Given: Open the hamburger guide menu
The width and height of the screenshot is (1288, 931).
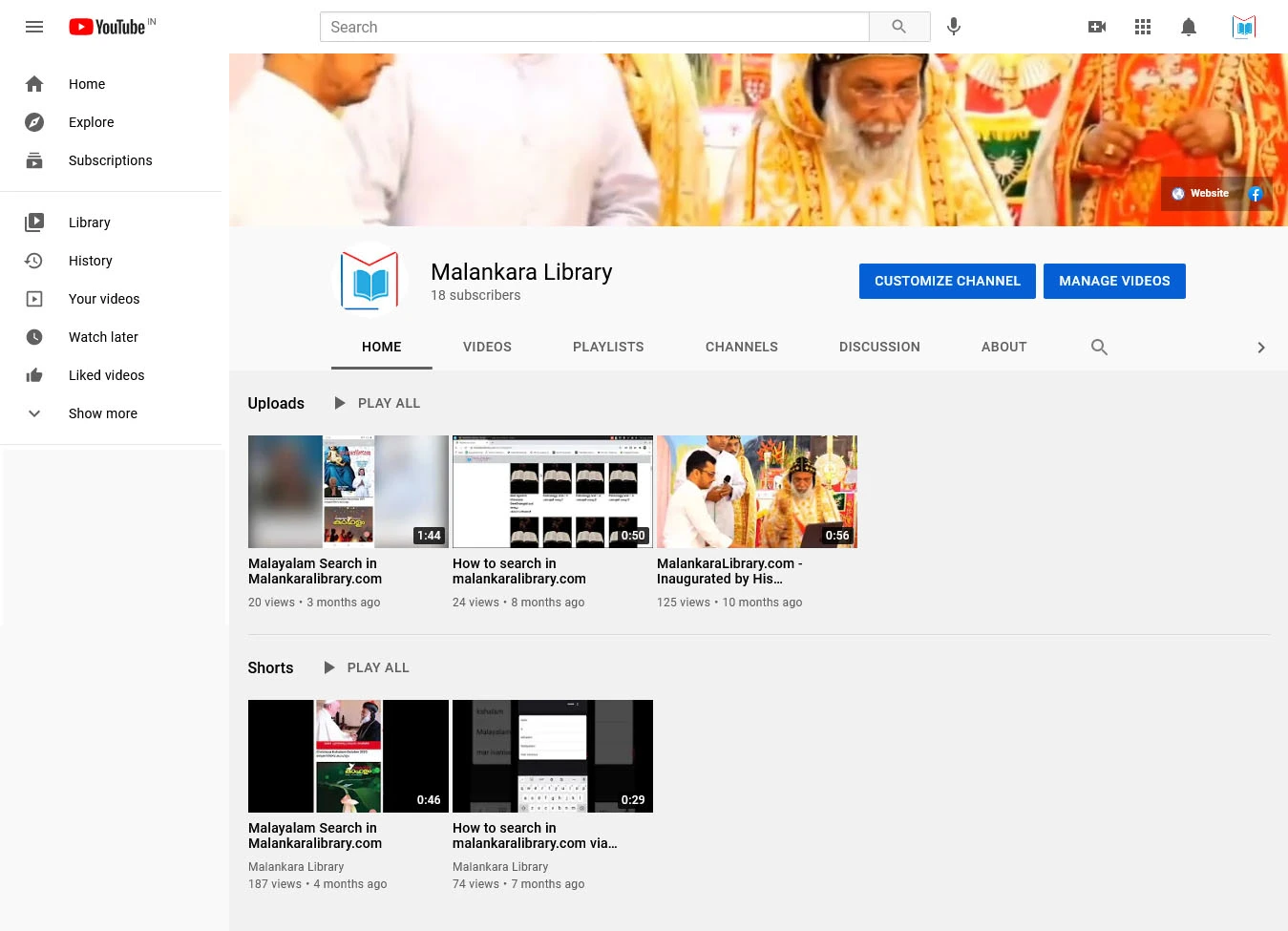Looking at the screenshot, I should point(34,27).
